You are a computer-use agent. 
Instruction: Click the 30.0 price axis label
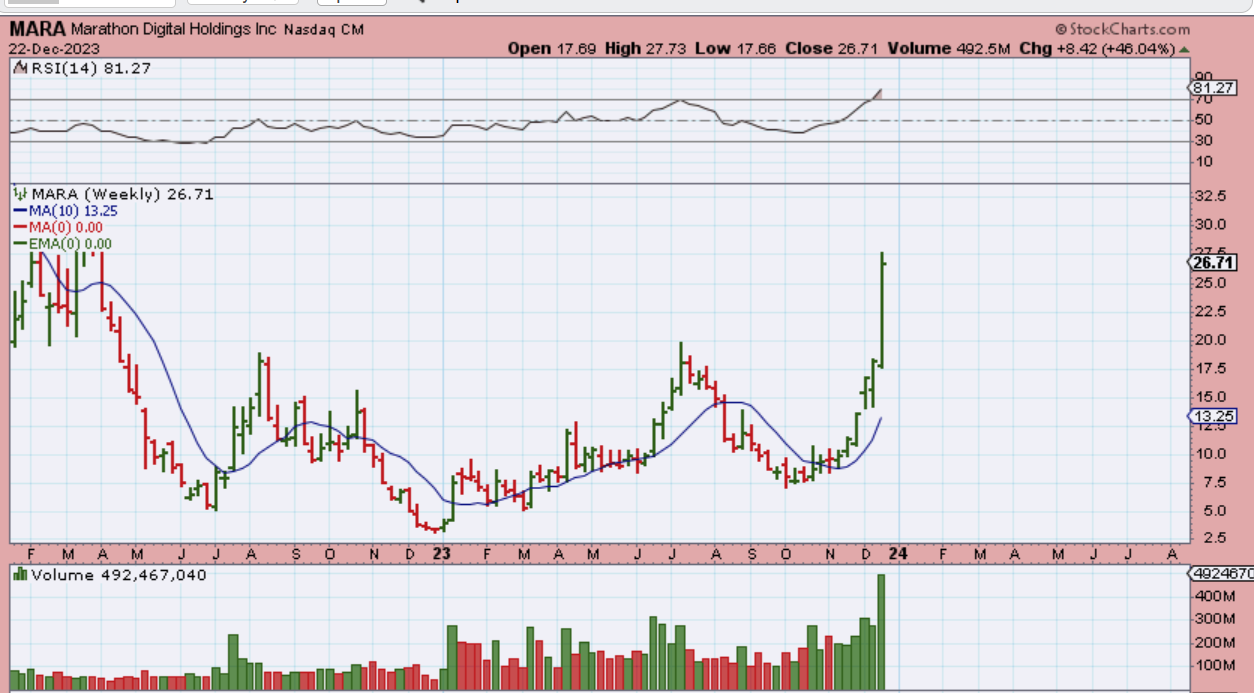click(x=1212, y=224)
